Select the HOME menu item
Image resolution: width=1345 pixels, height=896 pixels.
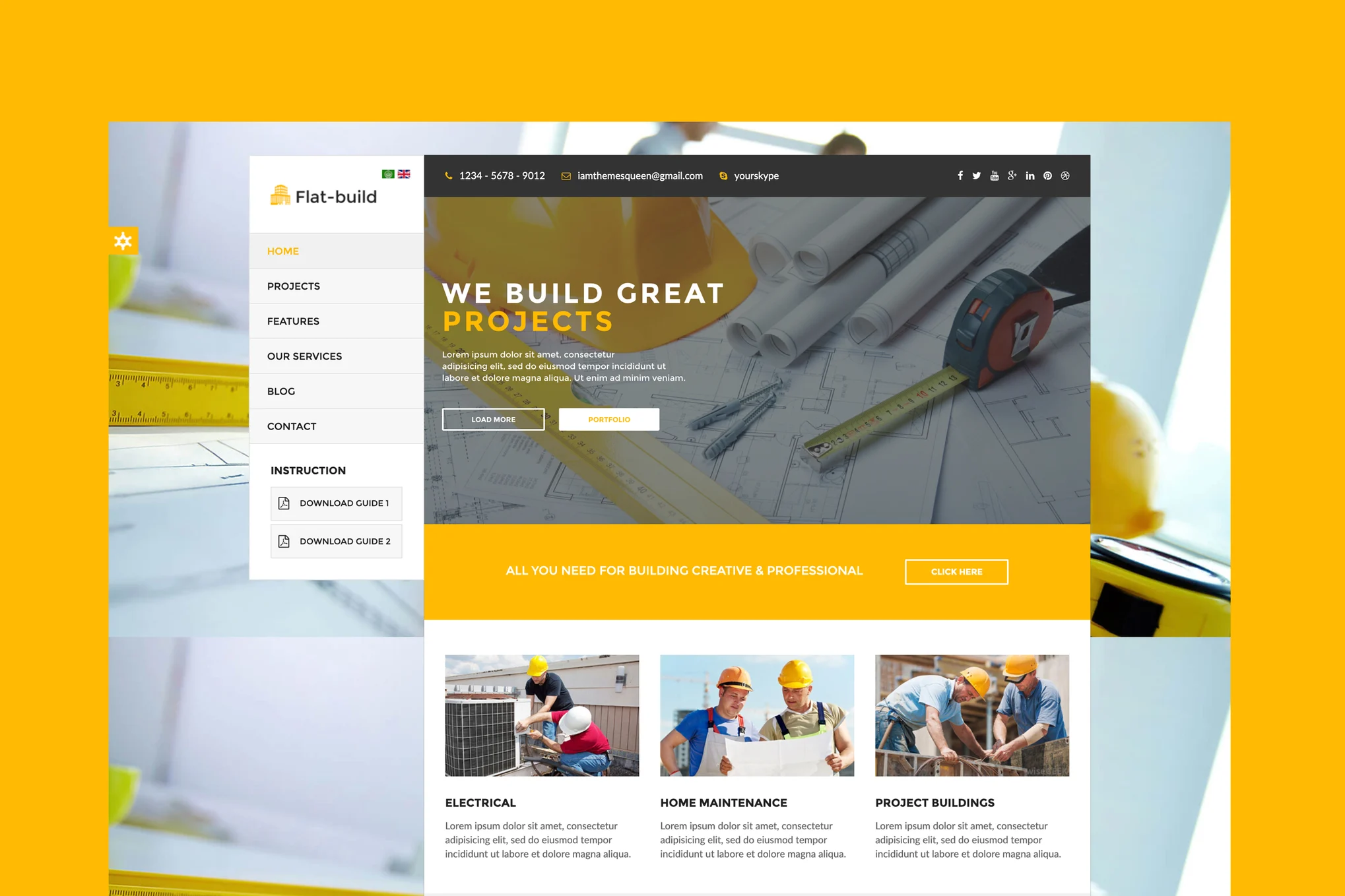point(283,251)
